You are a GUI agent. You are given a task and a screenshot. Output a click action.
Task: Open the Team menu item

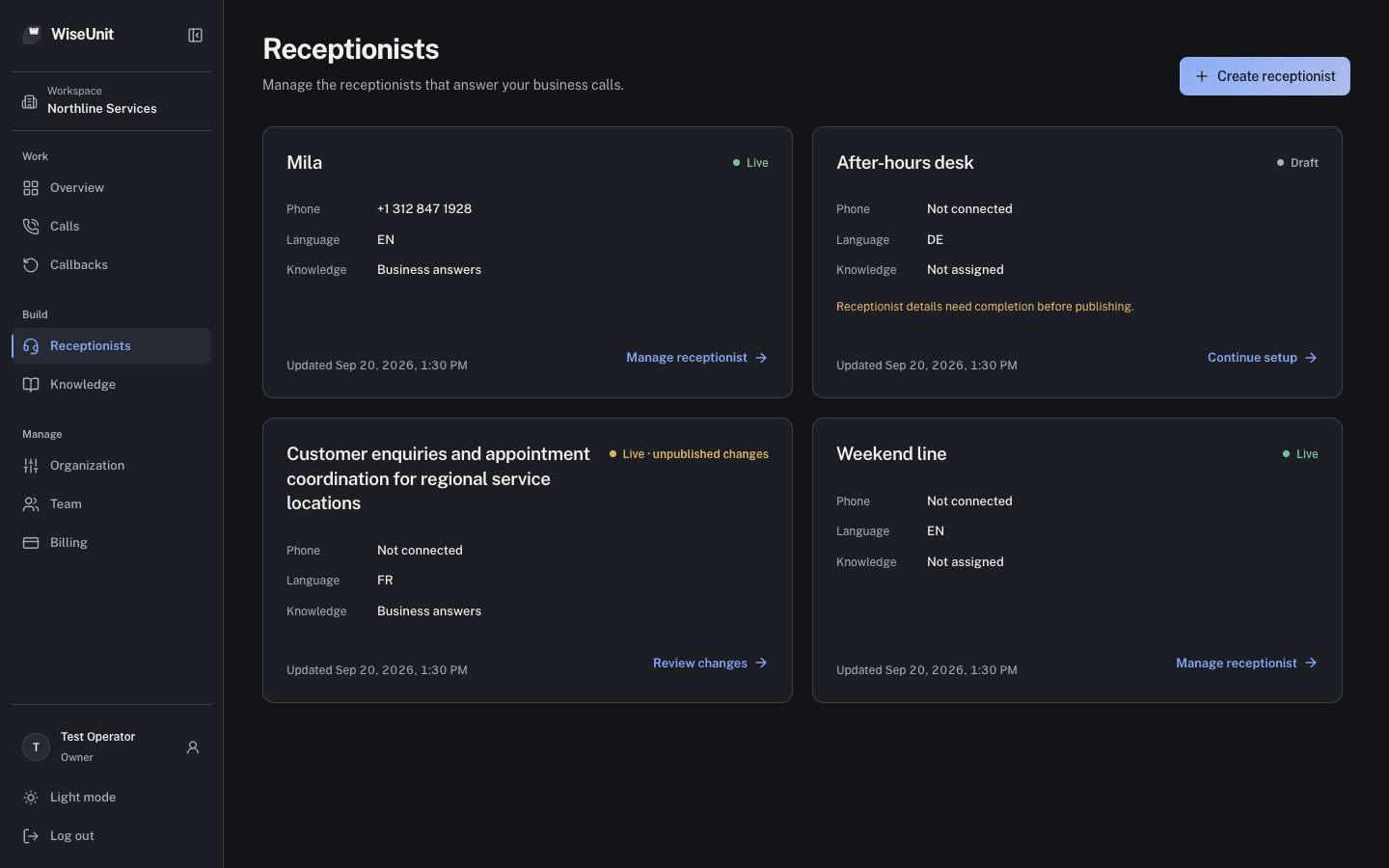[x=111, y=504]
